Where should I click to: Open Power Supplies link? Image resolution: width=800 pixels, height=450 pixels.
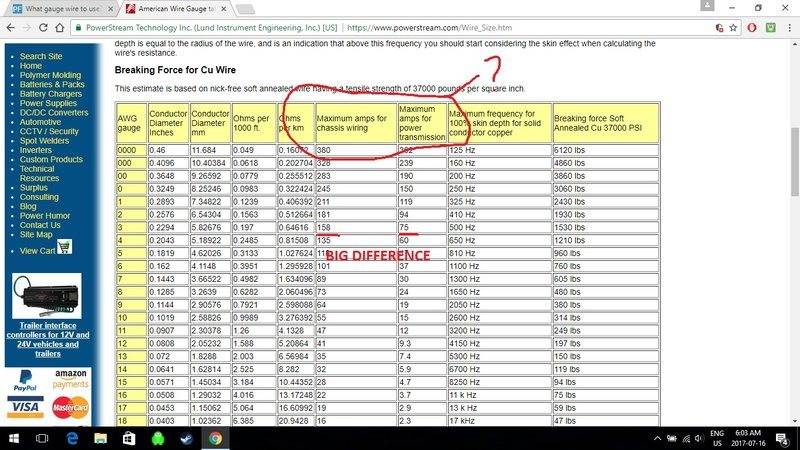coord(48,103)
